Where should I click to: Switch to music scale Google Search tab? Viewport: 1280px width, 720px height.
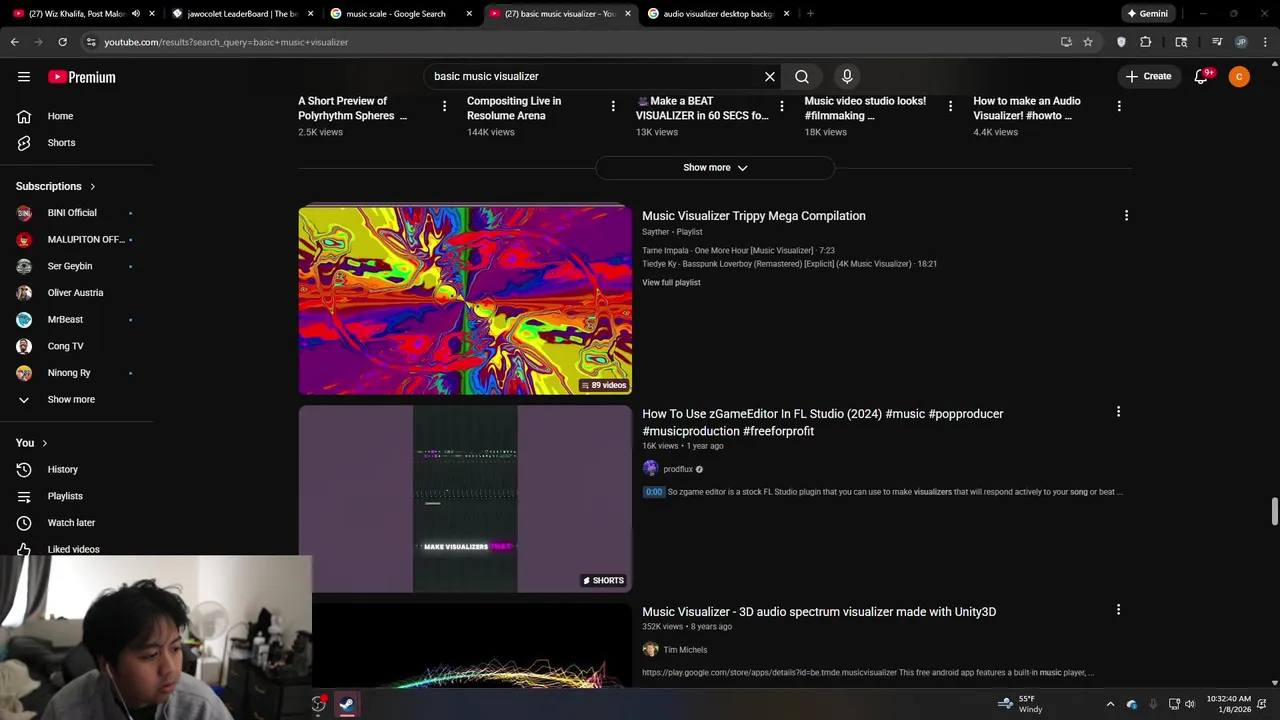(400, 14)
